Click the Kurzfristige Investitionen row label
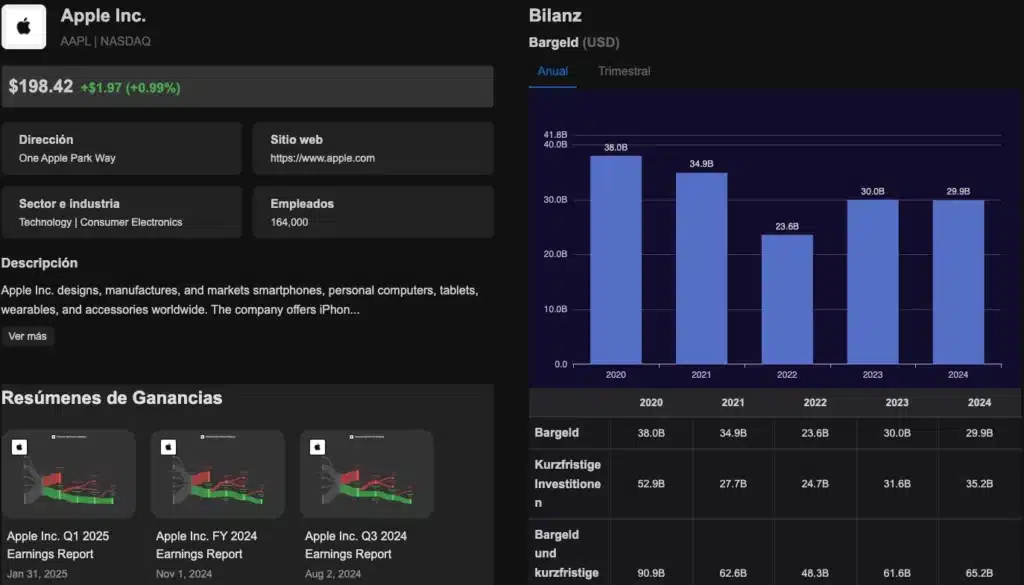Screen dimensions: 1024x585 pos(568,484)
